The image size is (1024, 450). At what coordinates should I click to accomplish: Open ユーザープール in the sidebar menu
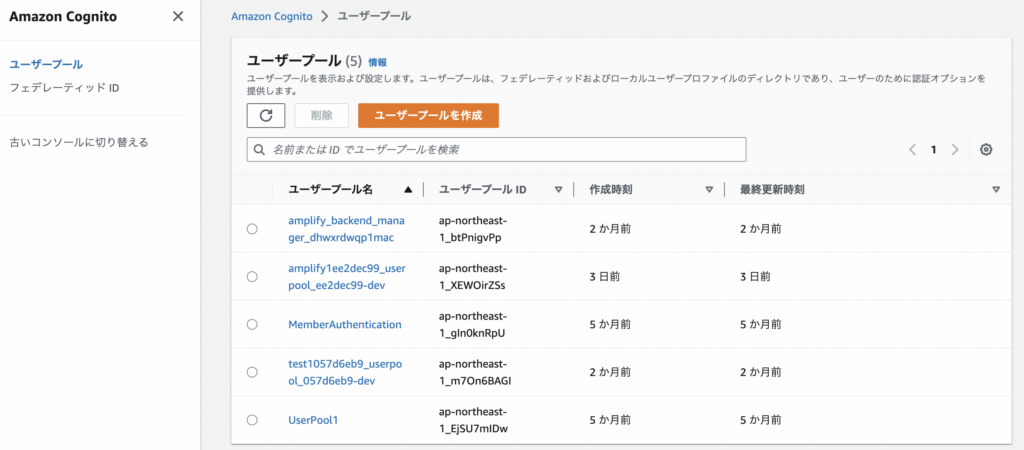coord(46,64)
